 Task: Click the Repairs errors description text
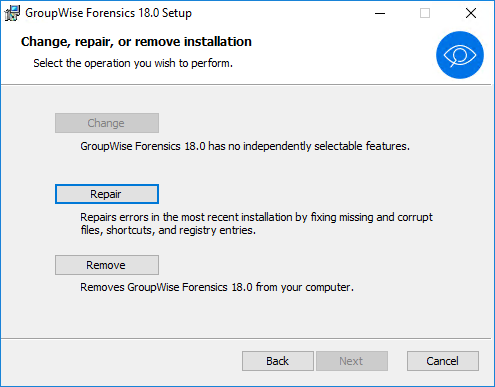[256, 224]
